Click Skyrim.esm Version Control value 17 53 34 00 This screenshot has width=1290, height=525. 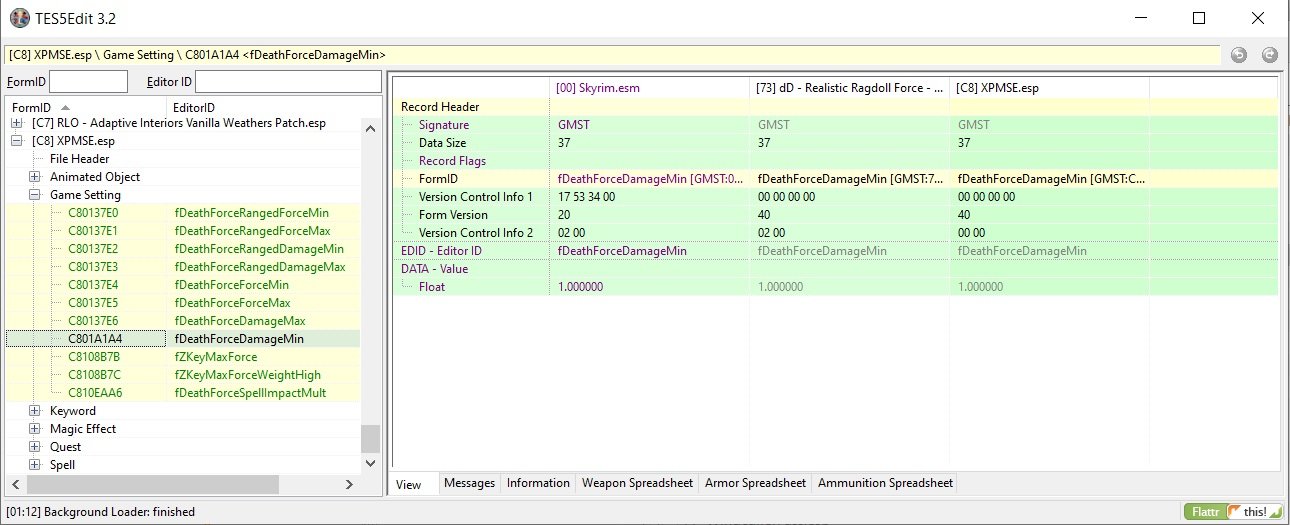pos(586,197)
